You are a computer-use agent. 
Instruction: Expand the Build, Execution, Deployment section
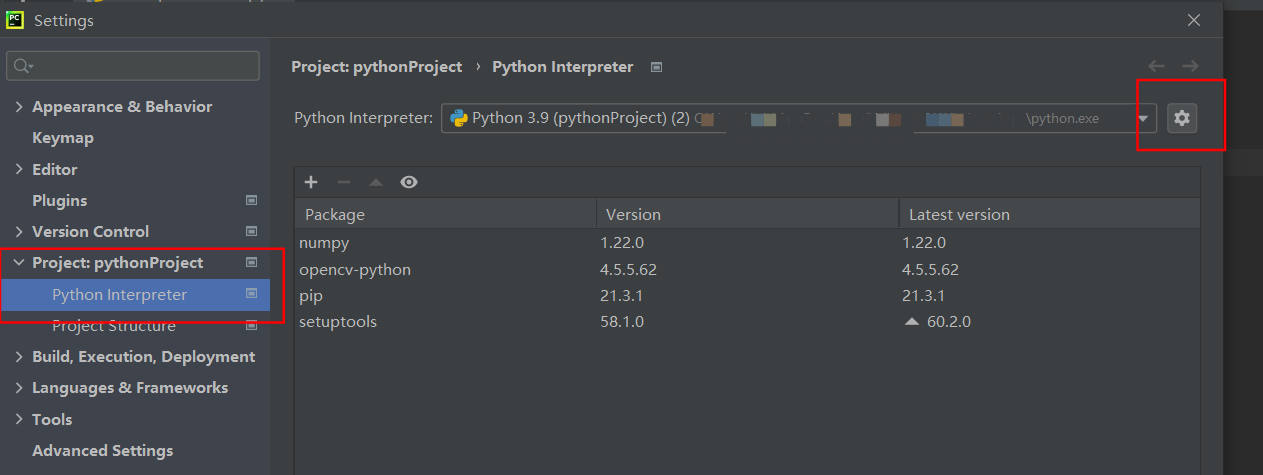pyautogui.click(x=19, y=357)
